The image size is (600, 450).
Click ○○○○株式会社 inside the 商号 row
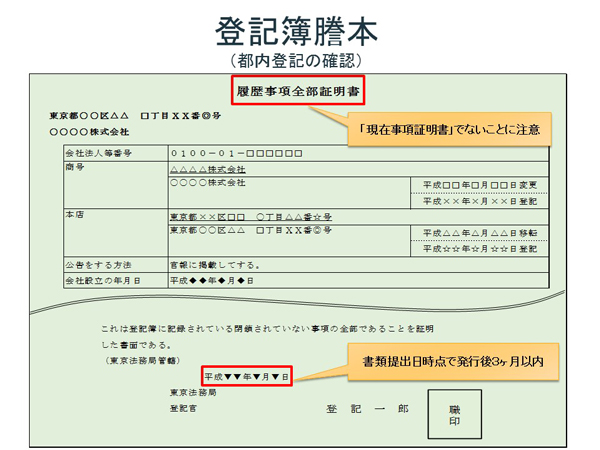[x=208, y=183]
